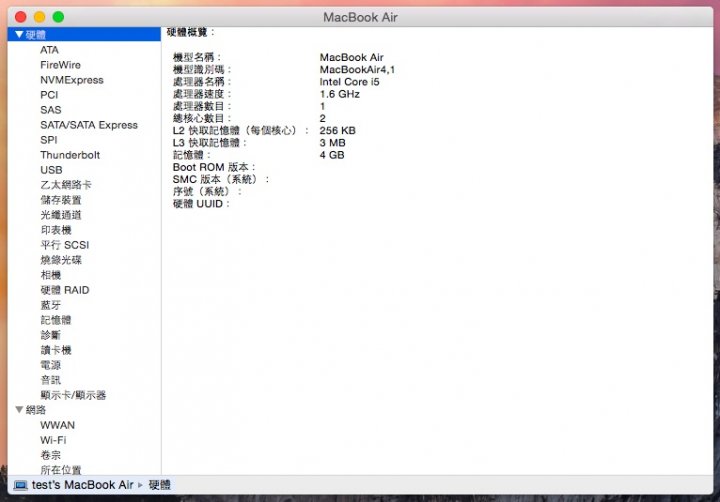Select 光纖通道 Fibre Channel entry
The width and height of the screenshot is (720, 502).
[61, 215]
